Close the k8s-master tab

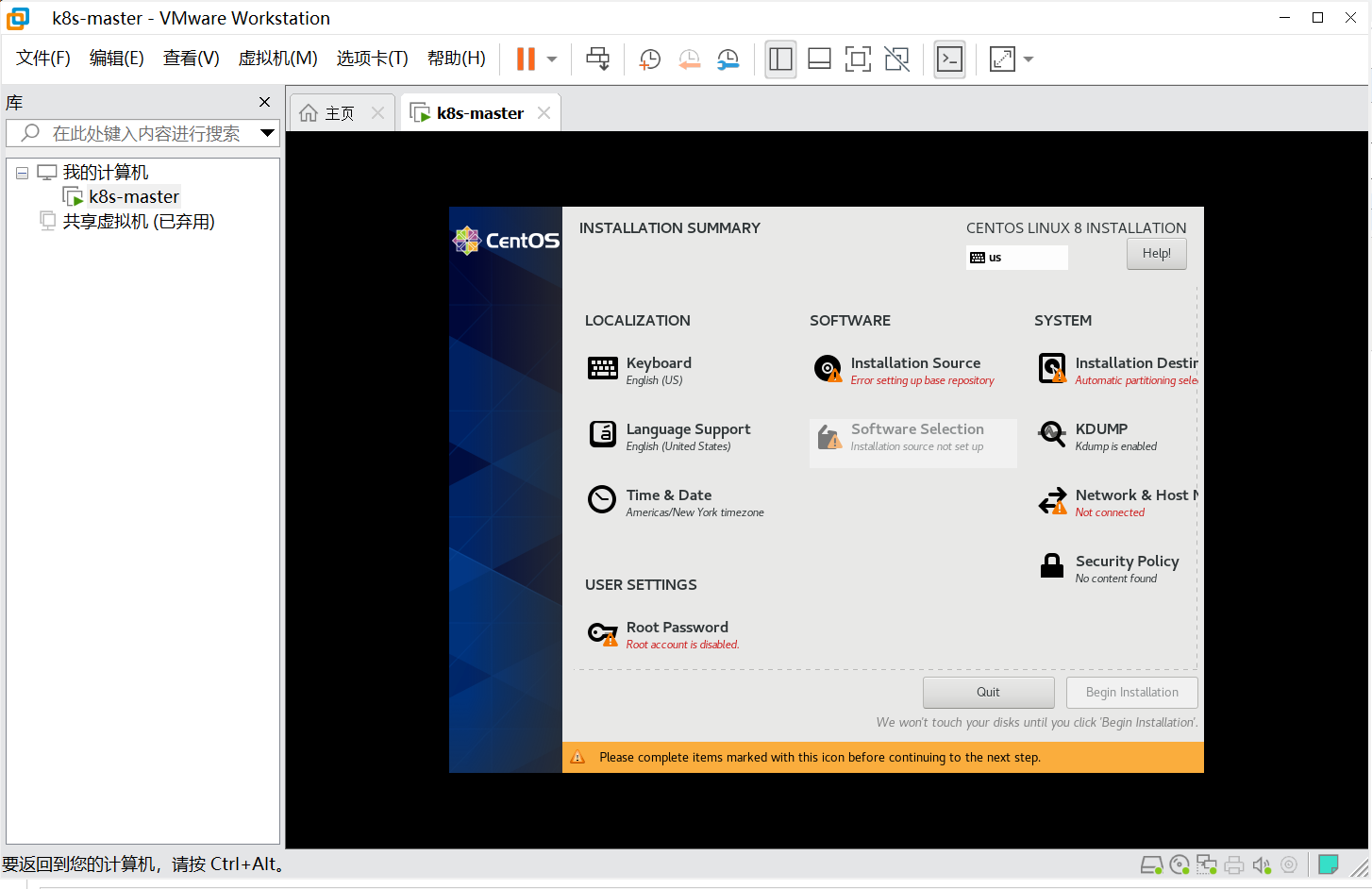click(544, 113)
